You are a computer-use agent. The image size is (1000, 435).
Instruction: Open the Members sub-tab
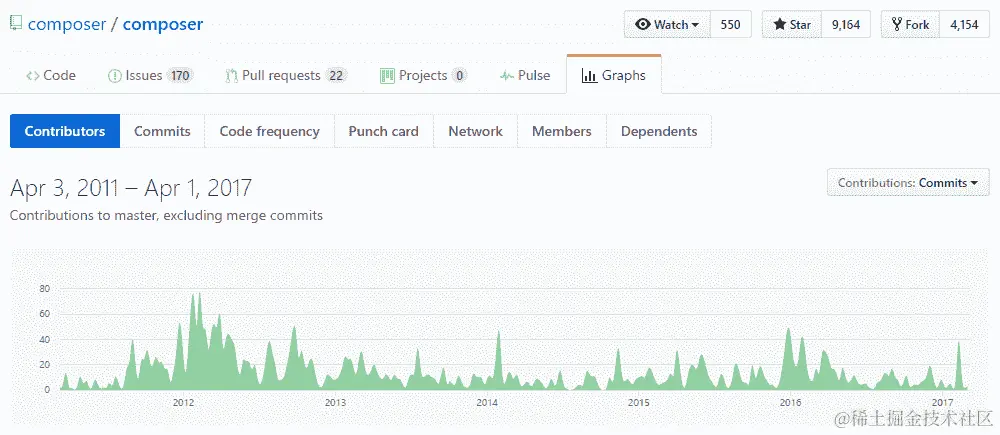click(561, 131)
